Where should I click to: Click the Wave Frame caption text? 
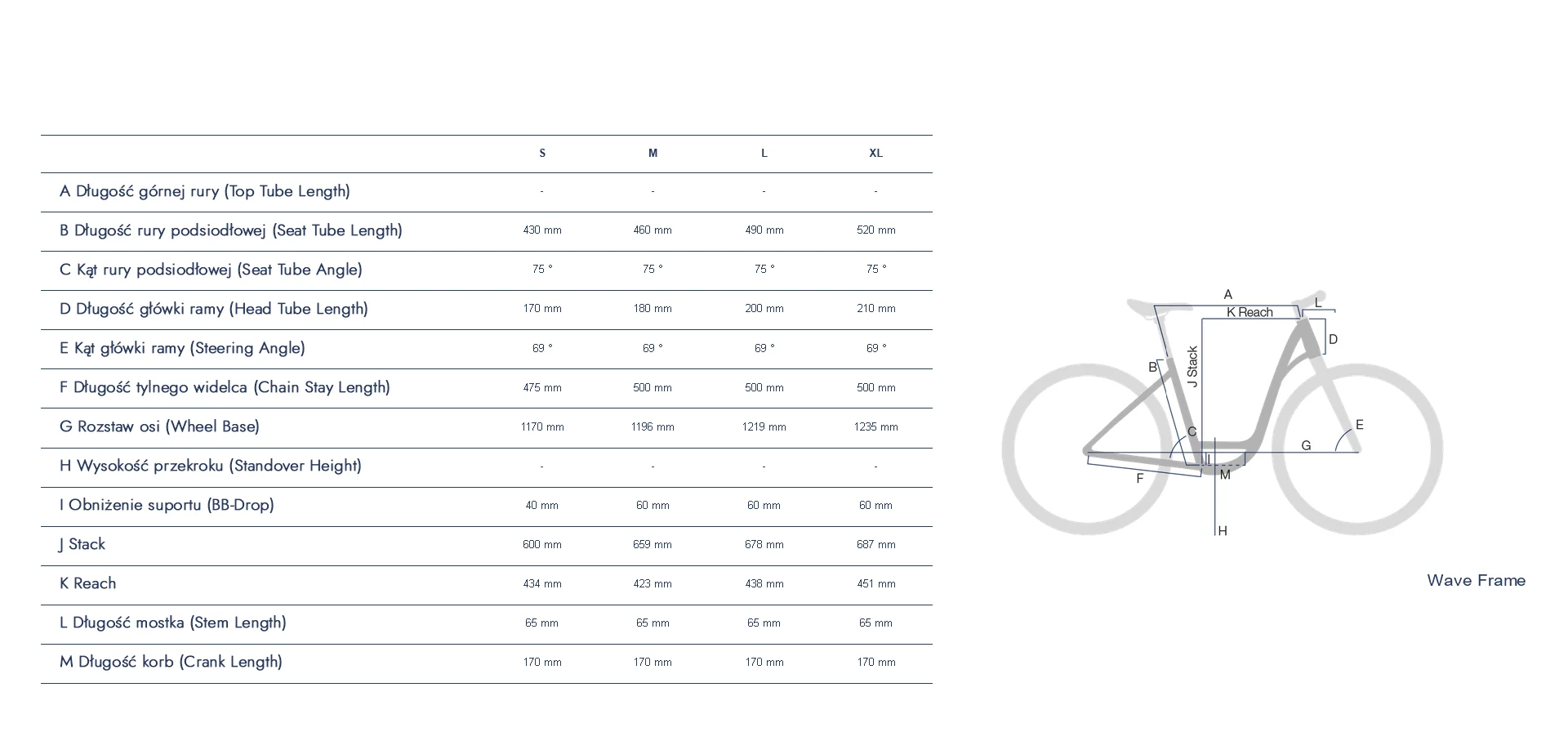[1476, 581]
